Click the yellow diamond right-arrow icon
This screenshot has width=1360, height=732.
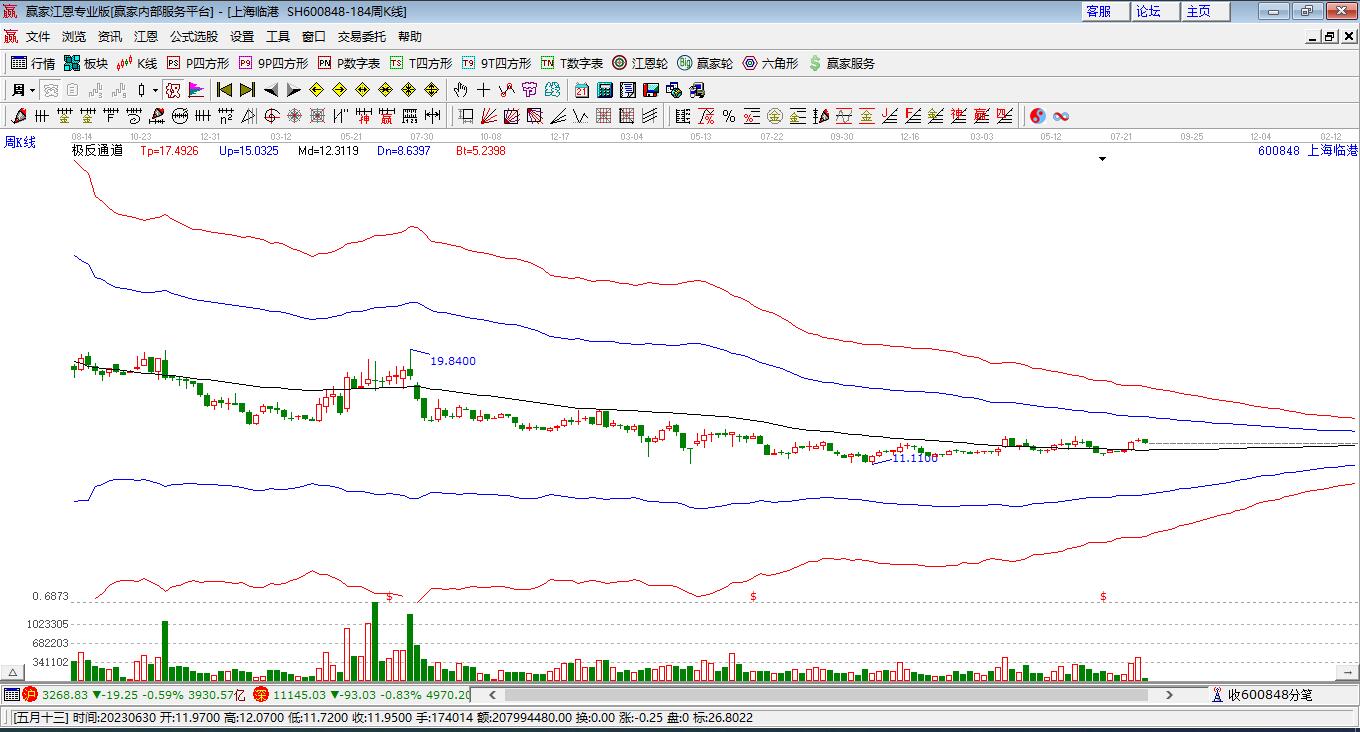(340, 90)
